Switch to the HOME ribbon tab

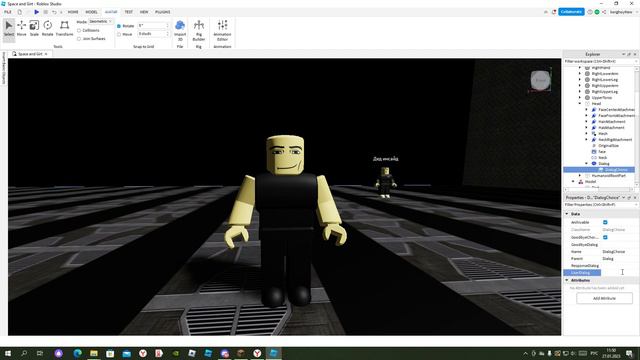pyautogui.click(x=73, y=12)
